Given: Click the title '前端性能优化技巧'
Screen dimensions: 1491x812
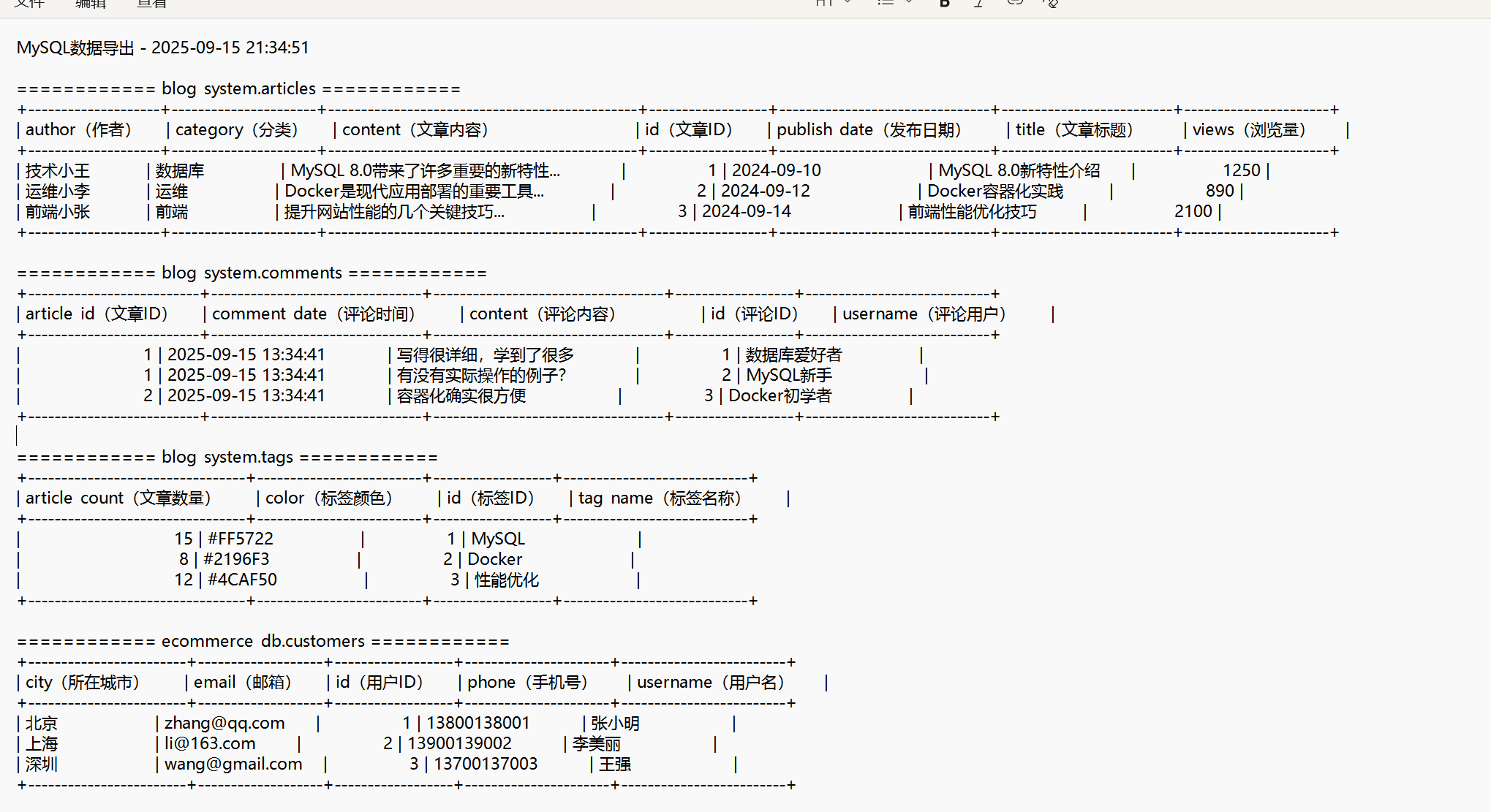Looking at the screenshot, I should coord(973,211).
